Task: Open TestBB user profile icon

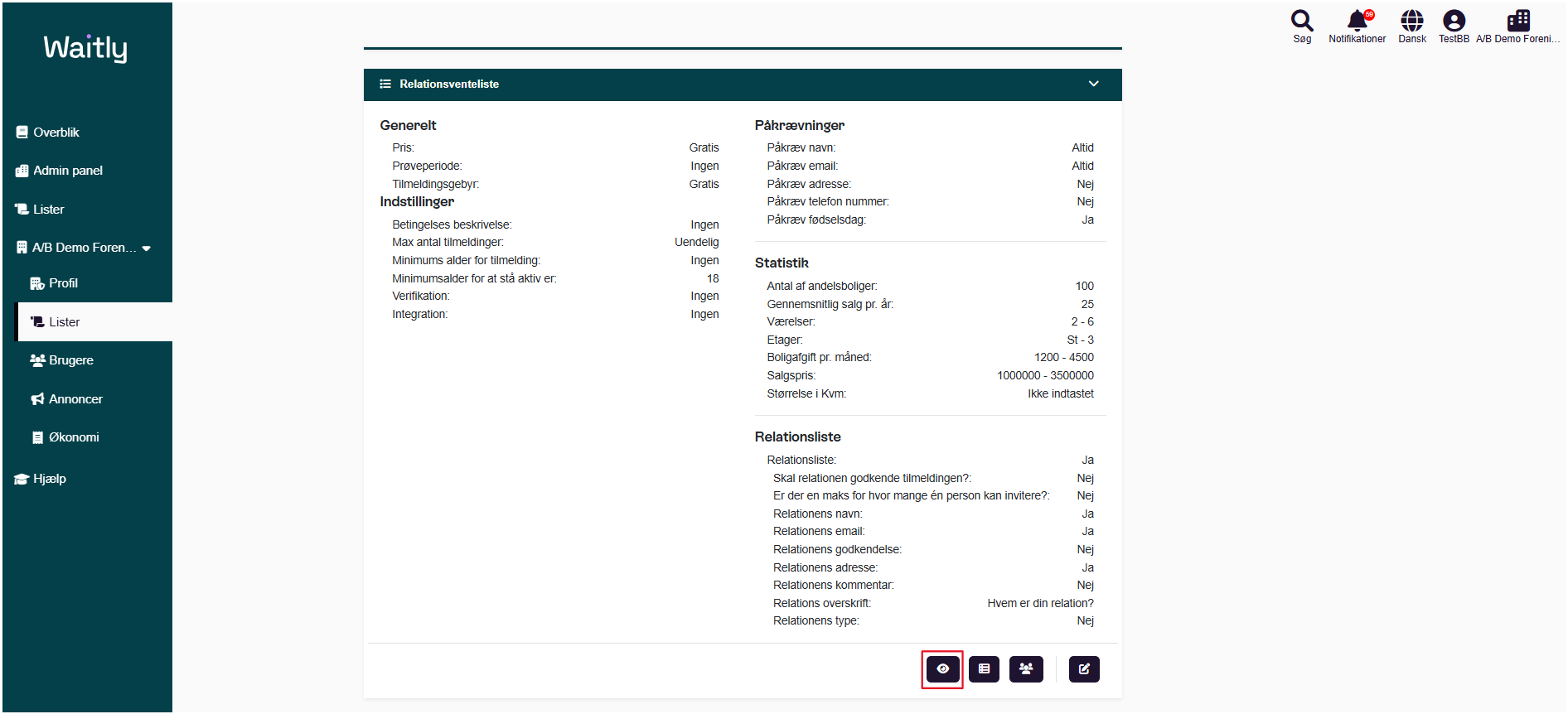Action: tap(1454, 26)
